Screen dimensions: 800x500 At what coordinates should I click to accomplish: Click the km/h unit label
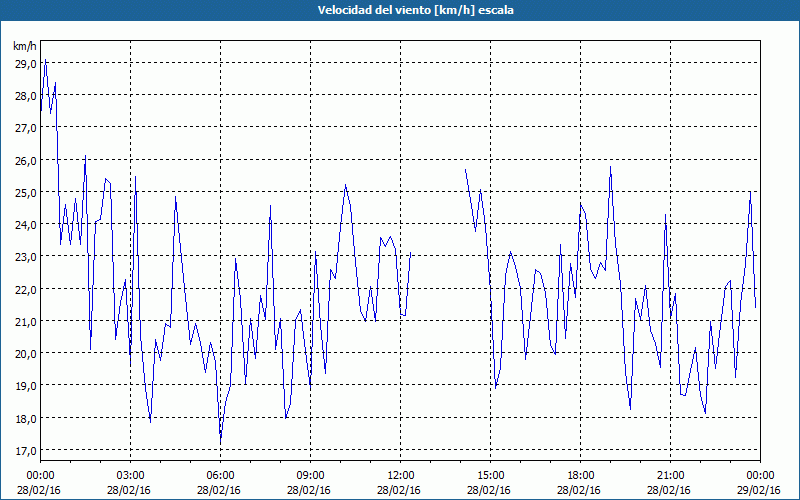[25, 46]
